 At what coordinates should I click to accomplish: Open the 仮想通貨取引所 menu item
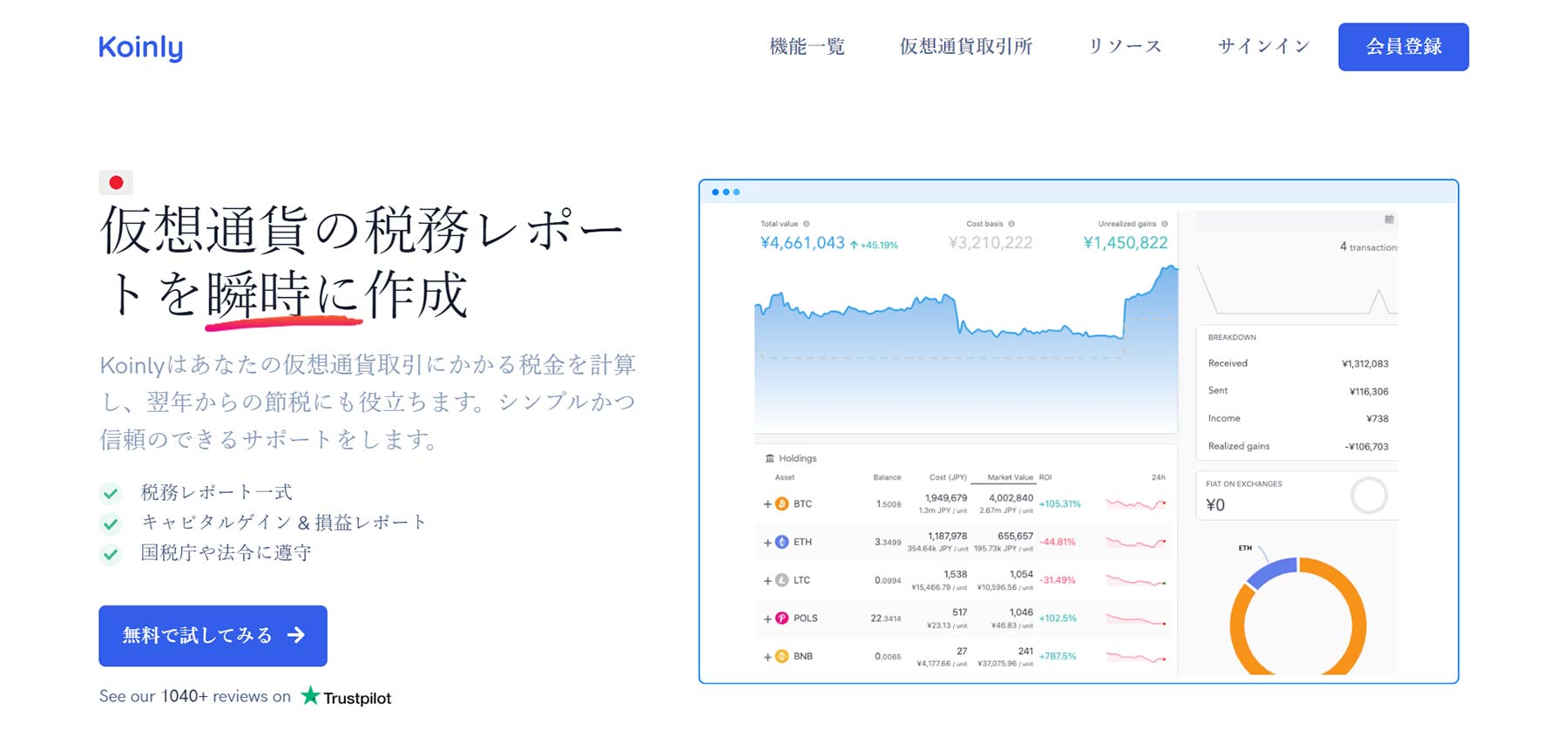(965, 47)
